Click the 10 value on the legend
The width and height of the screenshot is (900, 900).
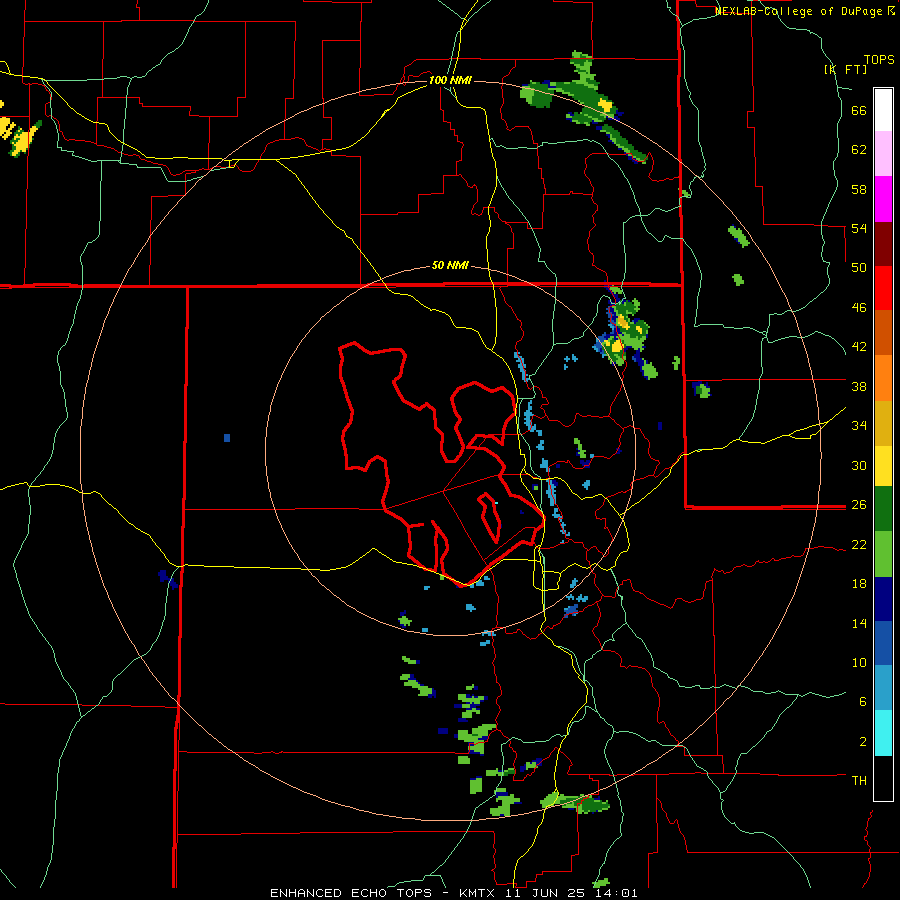coord(859,663)
